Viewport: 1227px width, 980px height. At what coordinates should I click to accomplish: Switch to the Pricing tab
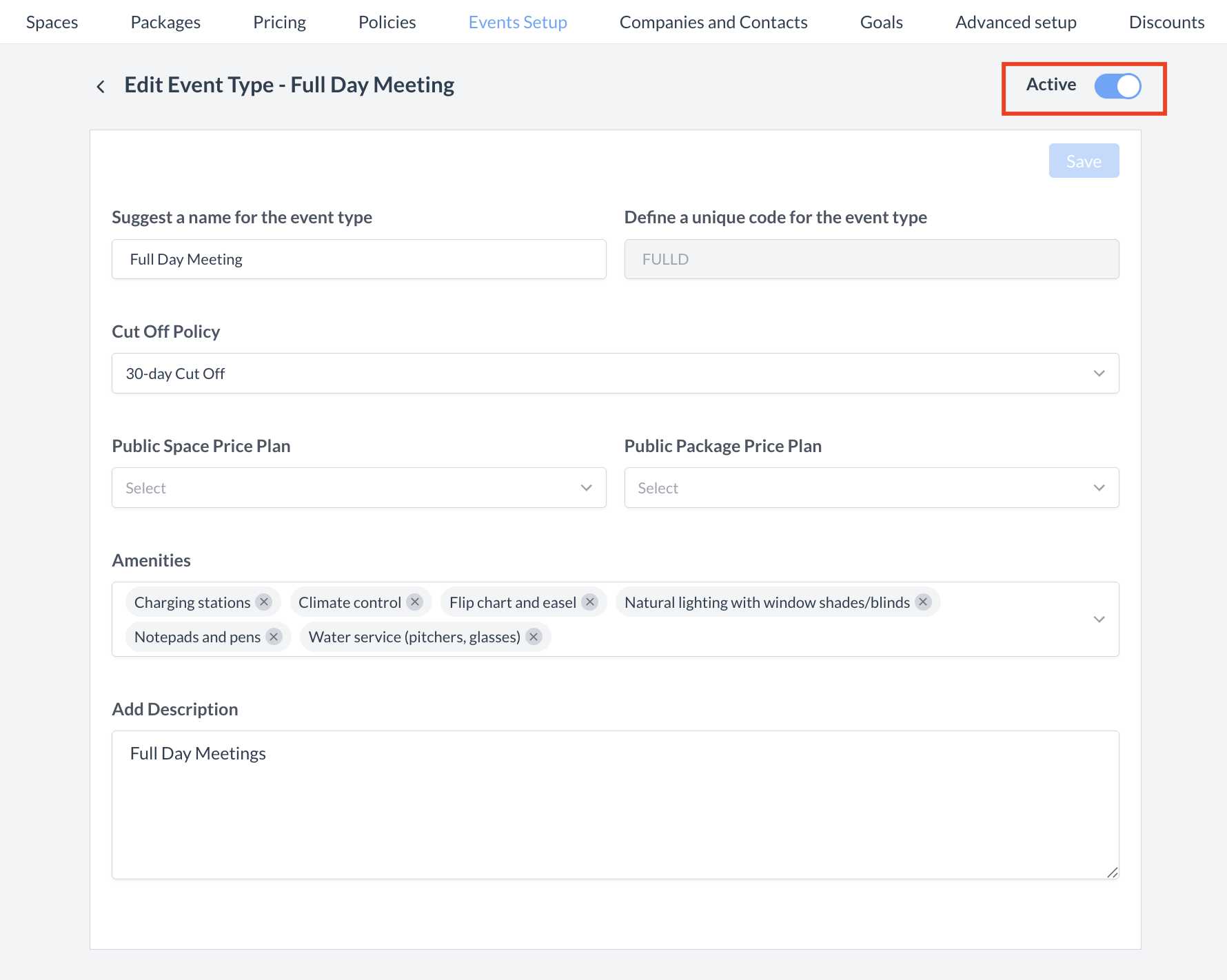[279, 22]
